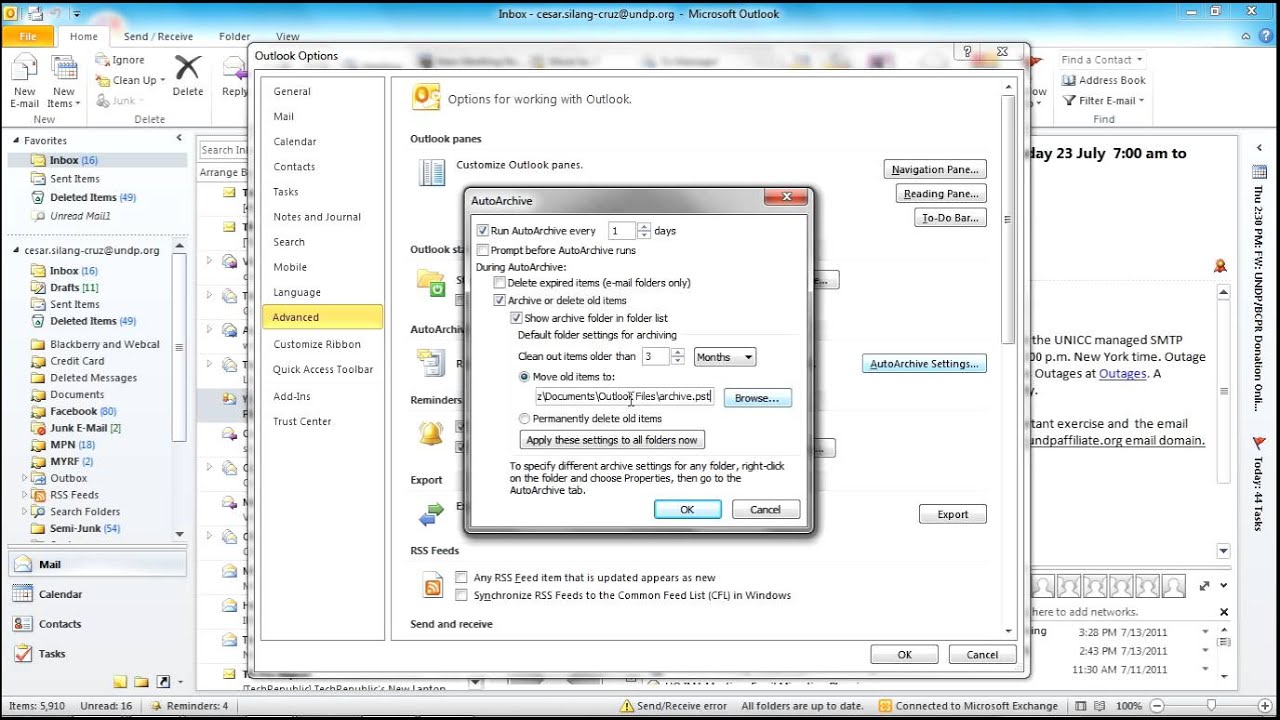Click the Navigation Pane... button in Outlook Options
This screenshot has width=1280, height=720.
pyautogui.click(x=935, y=170)
